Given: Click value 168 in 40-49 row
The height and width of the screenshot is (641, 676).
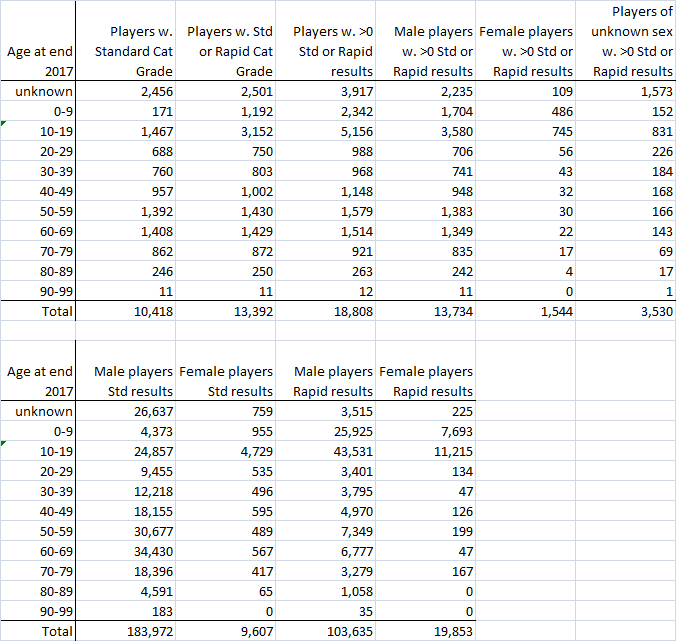Looking at the screenshot, I should (626, 191).
